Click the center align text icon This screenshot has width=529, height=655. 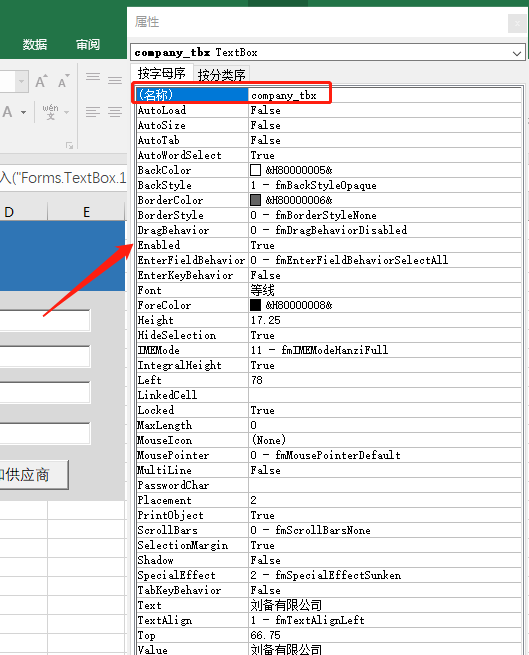(115, 112)
